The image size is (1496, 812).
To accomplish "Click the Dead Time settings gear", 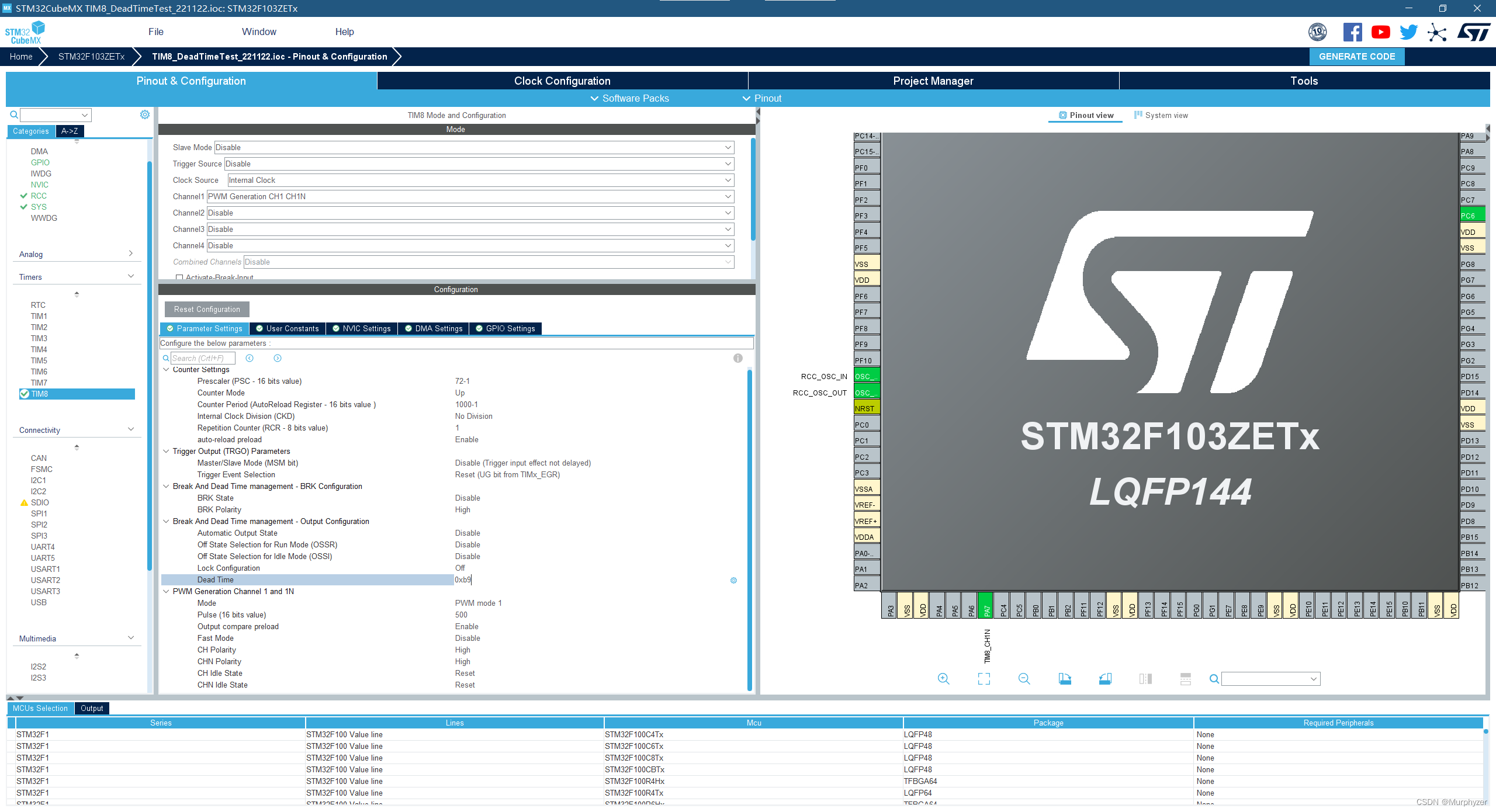I will point(734,580).
